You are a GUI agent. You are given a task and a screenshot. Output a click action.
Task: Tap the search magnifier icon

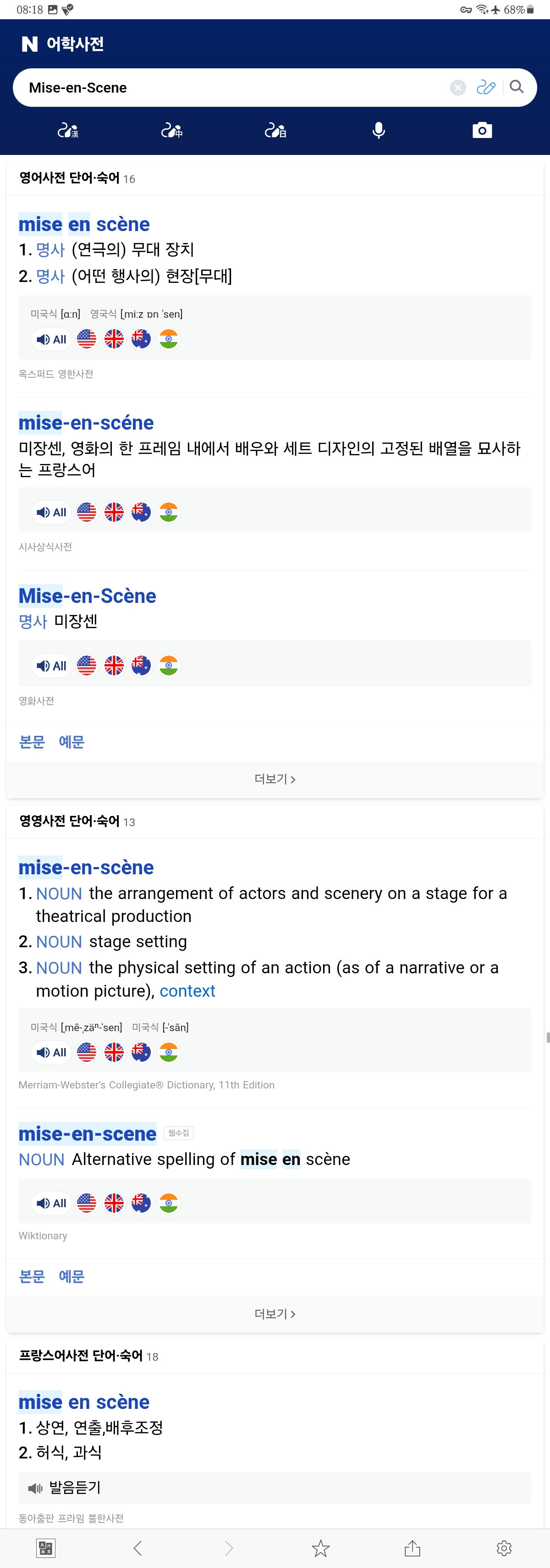(517, 87)
